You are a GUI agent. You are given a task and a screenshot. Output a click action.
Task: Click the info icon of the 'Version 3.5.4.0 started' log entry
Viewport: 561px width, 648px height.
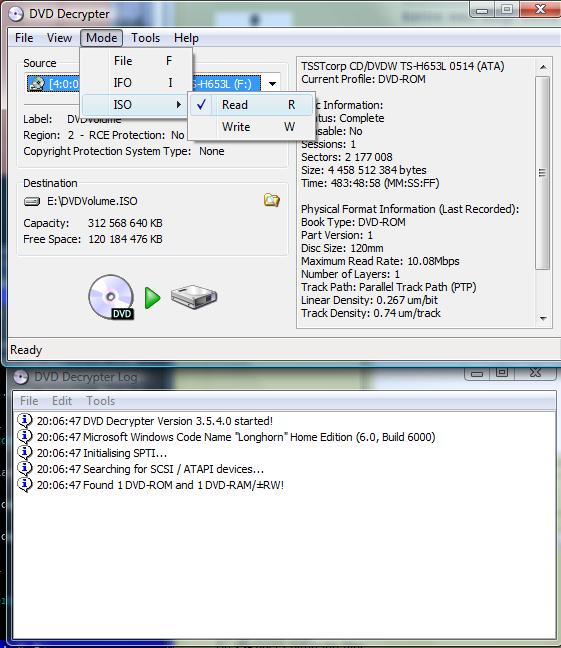point(25,421)
